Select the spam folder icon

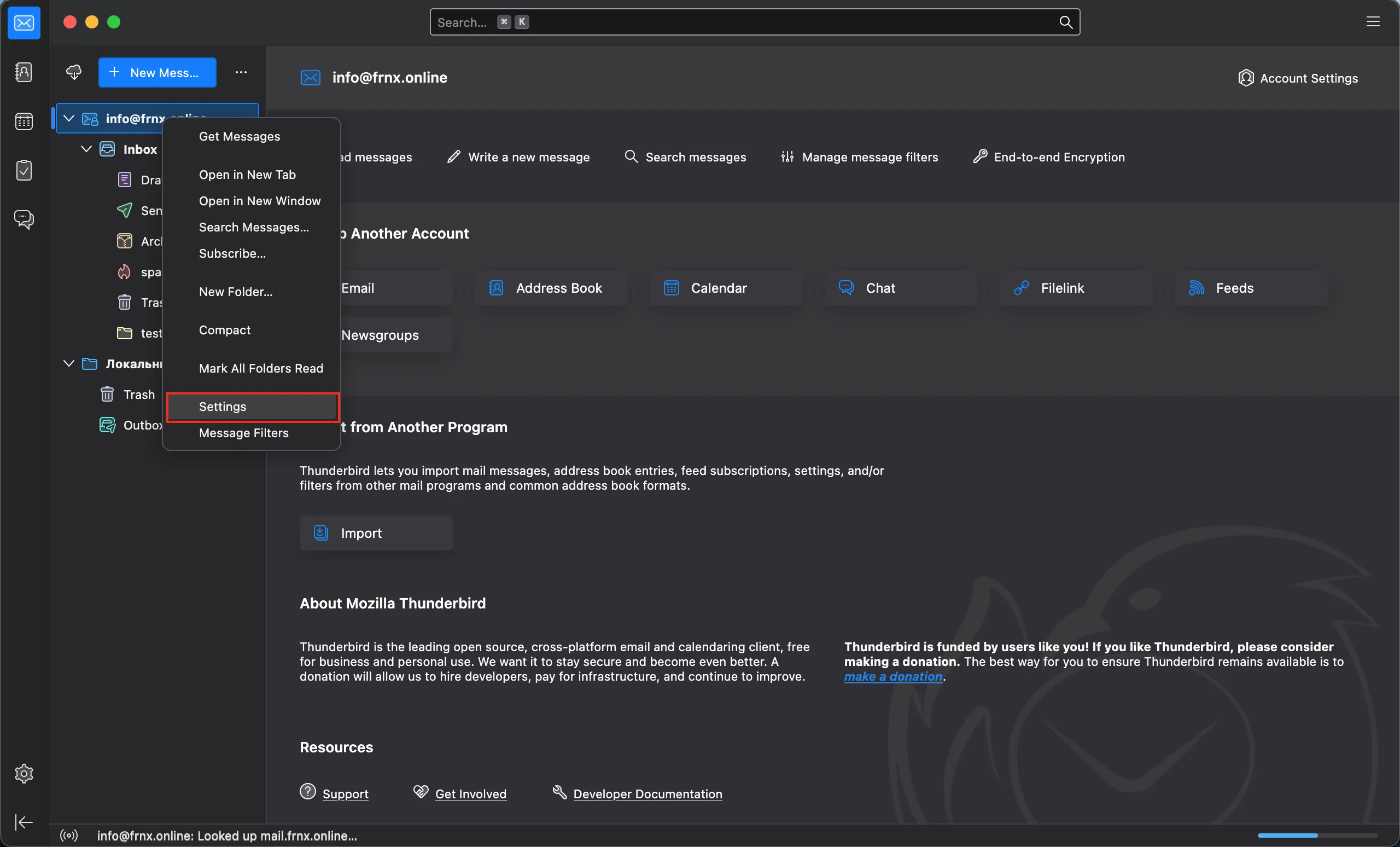(124, 272)
